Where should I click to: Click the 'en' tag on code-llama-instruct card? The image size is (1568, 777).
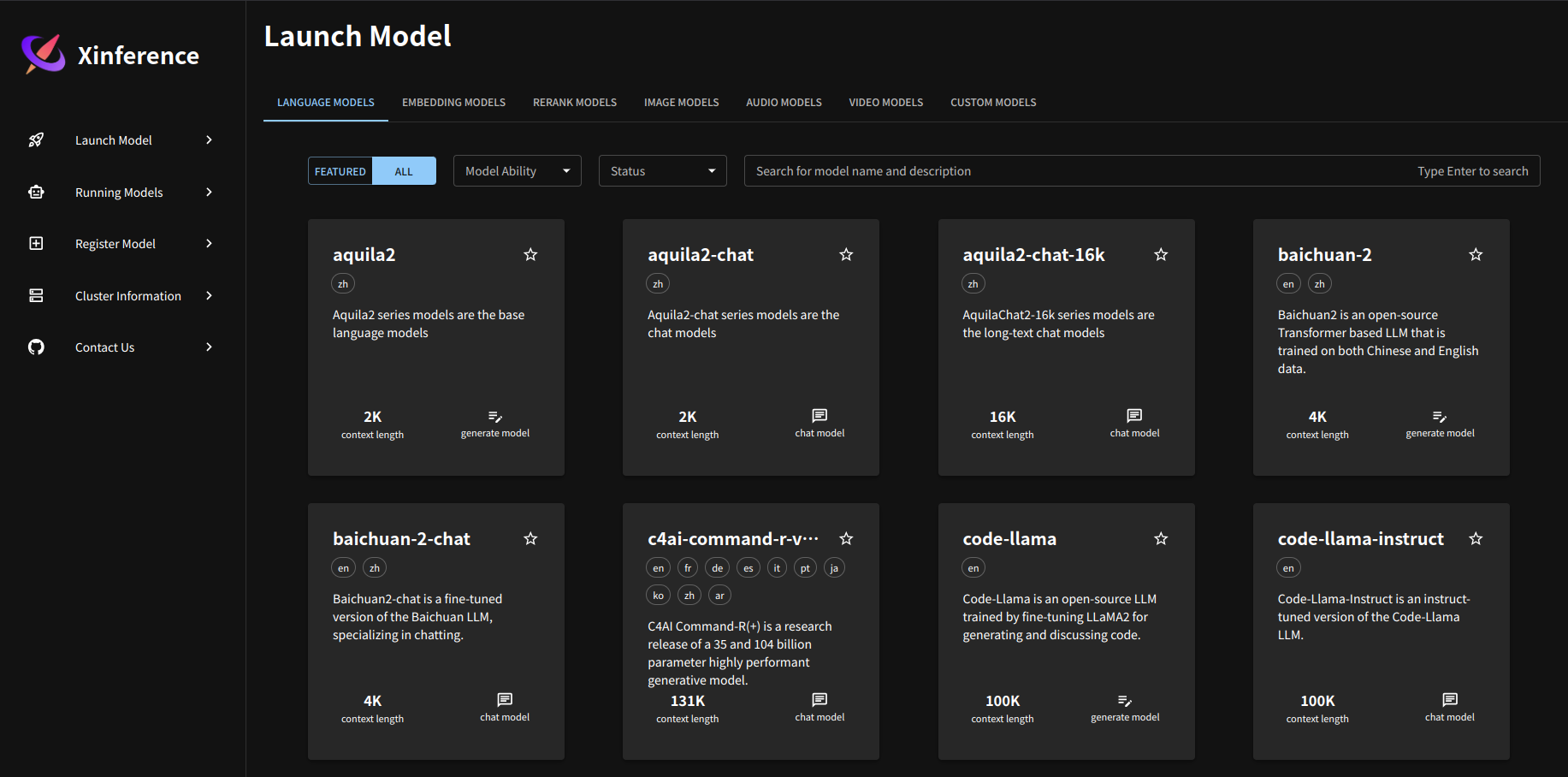click(x=1288, y=568)
